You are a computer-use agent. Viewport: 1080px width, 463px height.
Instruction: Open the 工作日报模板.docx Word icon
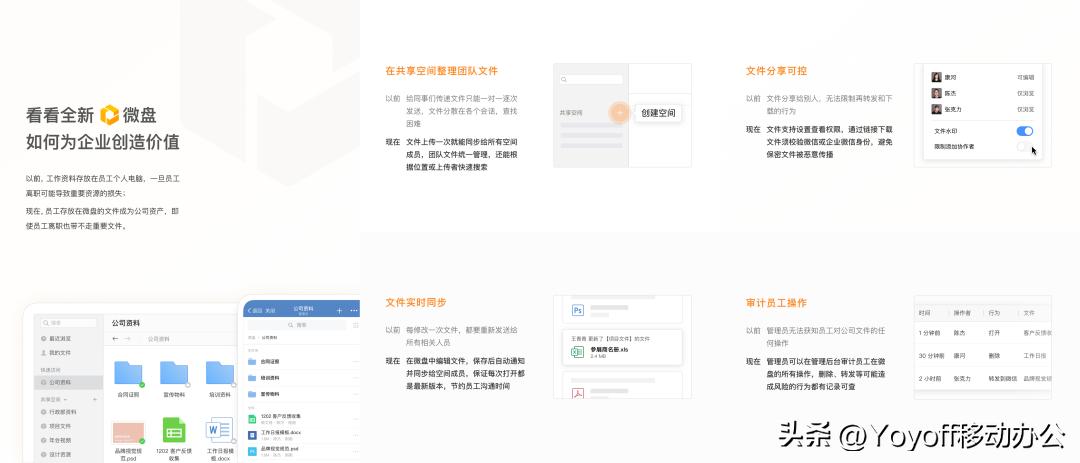click(x=220, y=430)
